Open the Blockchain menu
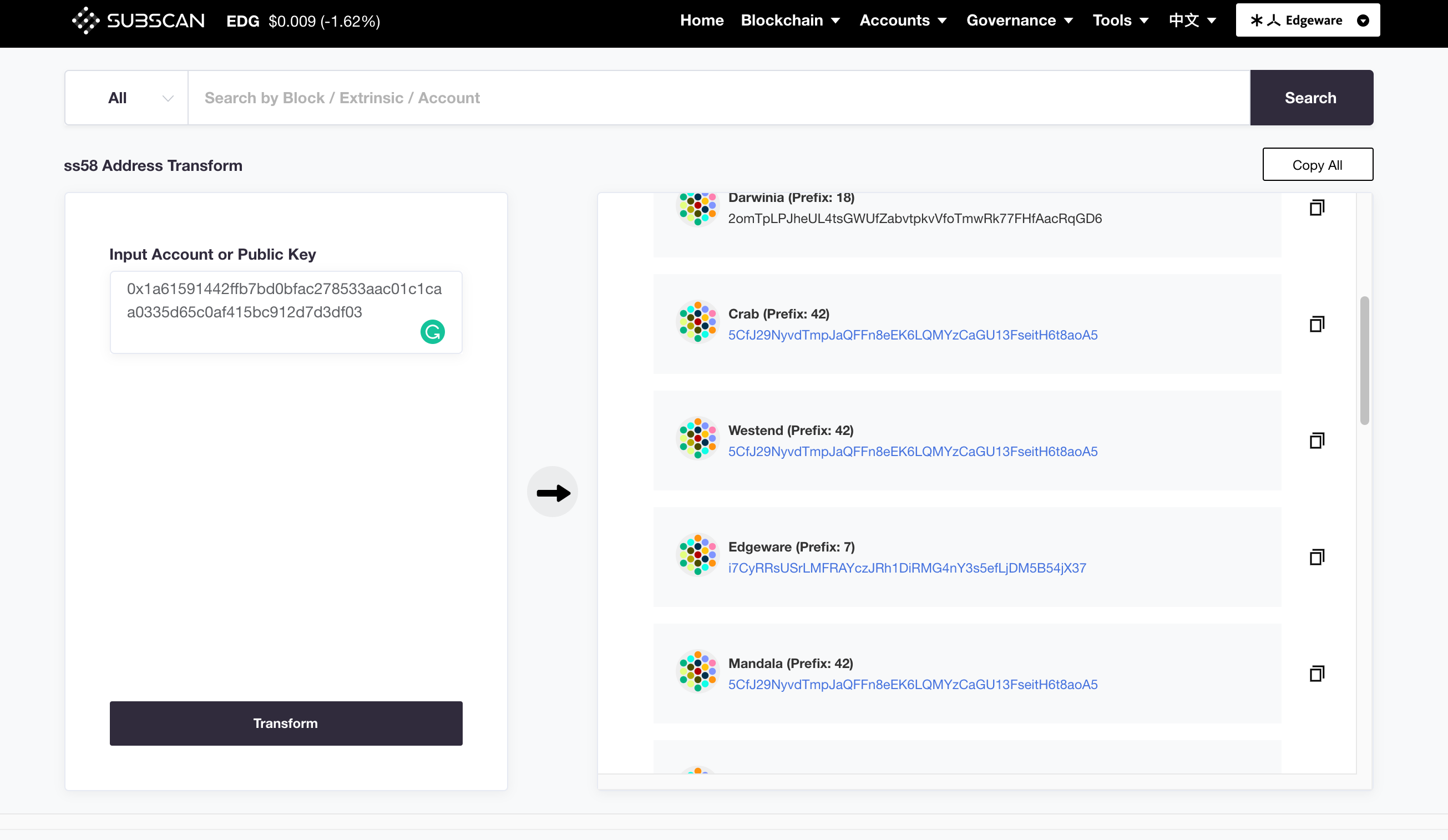The image size is (1448, 840). click(789, 21)
